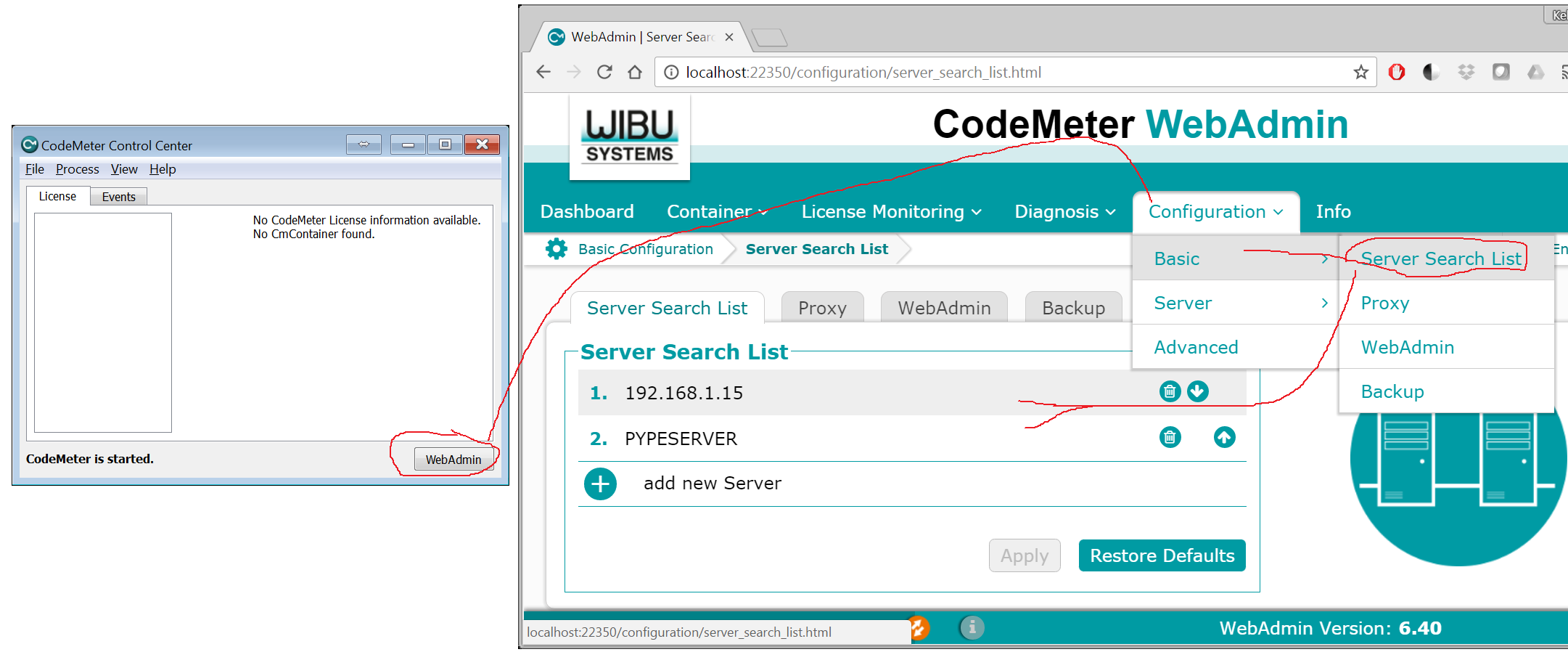Image resolution: width=1568 pixels, height=652 pixels.
Task: Open the Dropbox extension icon
Action: point(1466,72)
